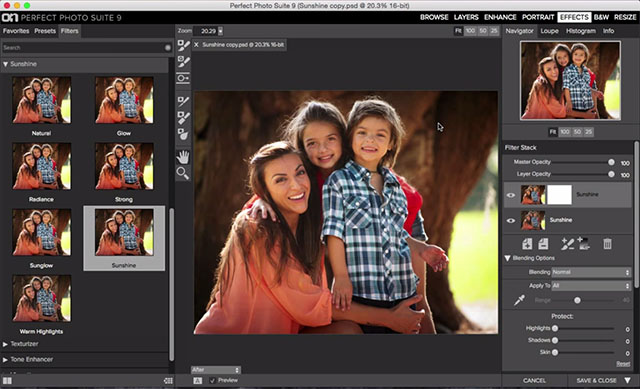Close the Sunshine copy.psd document tab

pos(196,45)
